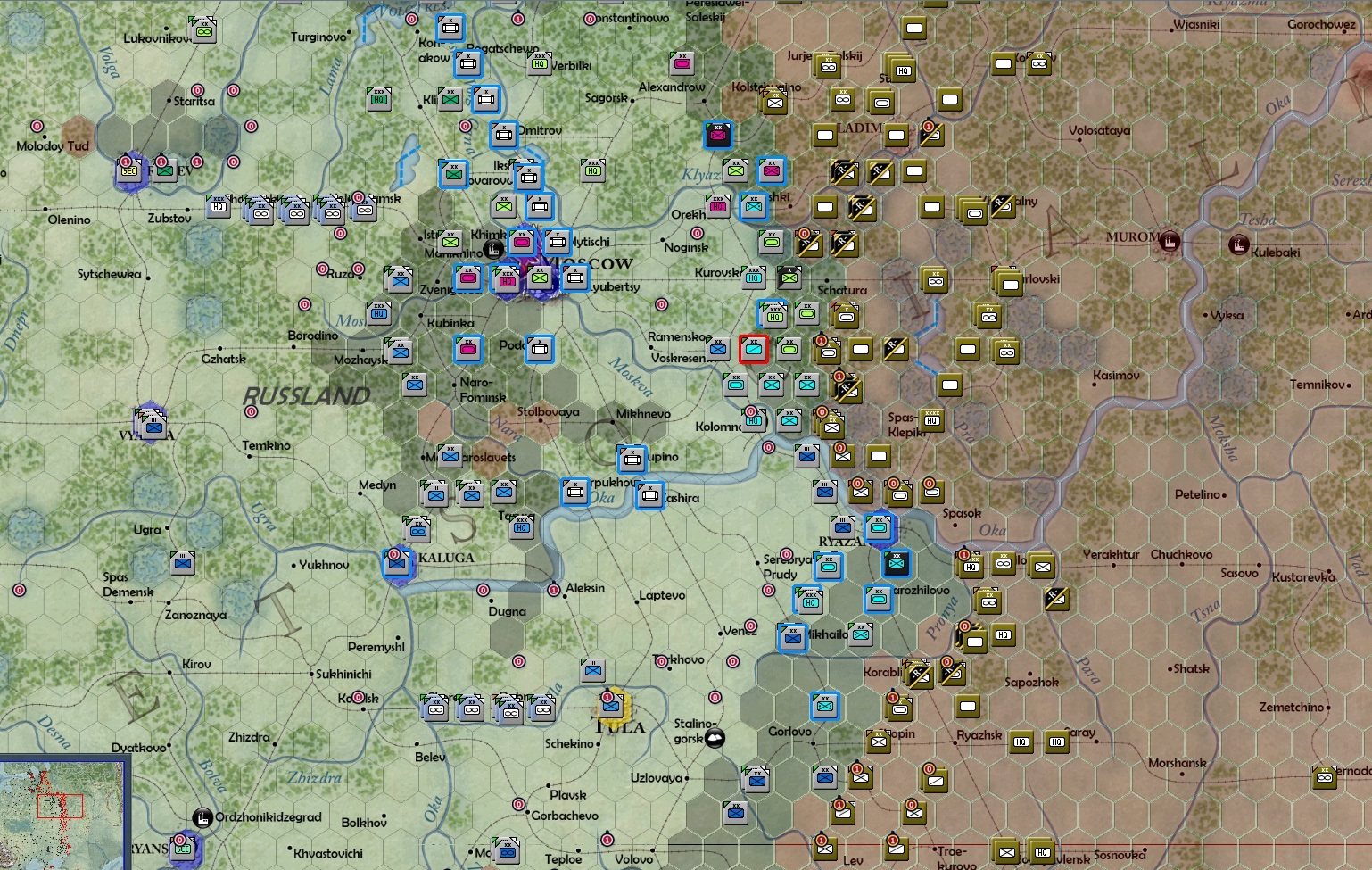Click the Kulebaki factory icon

click(1238, 244)
